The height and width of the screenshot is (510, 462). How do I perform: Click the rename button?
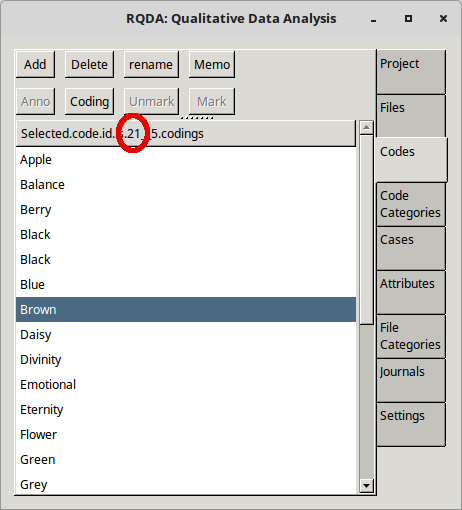point(151,64)
